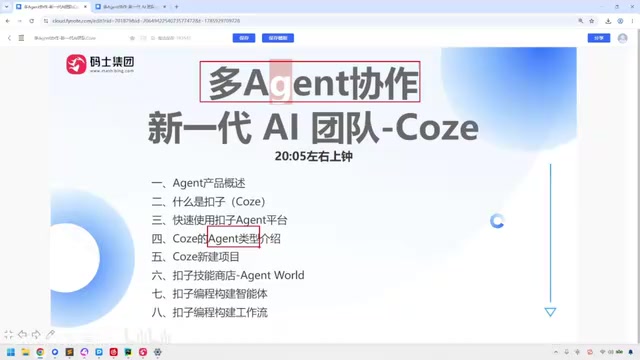The height and width of the screenshot is (360, 640).
Task: Close the first browser tab
Action: click(85, 7)
